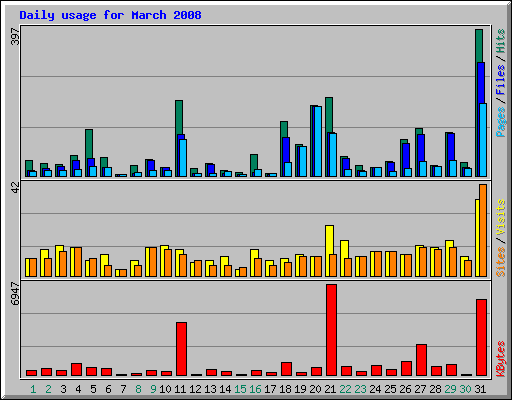
Task: Click the 6947 KBytes scale value
Action: click(x=15, y=294)
